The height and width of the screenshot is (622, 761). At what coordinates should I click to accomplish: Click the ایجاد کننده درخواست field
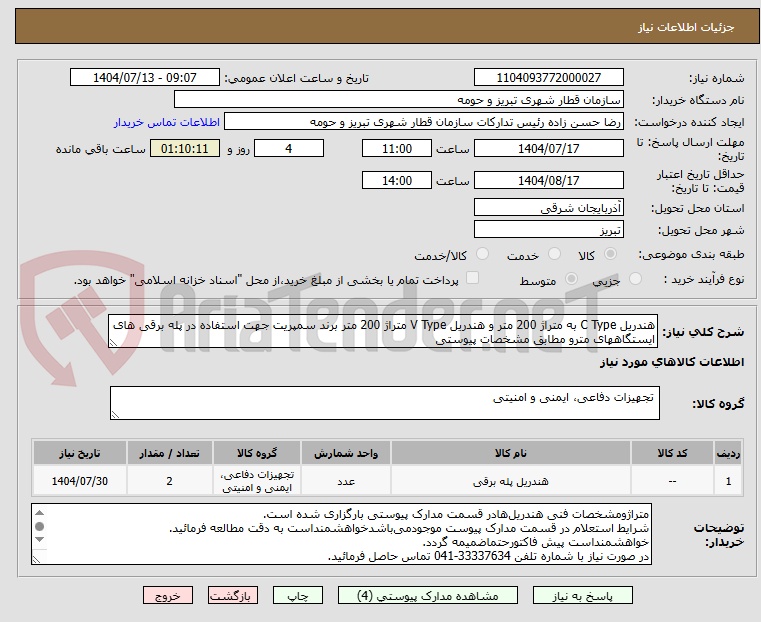tap(424, 121)
